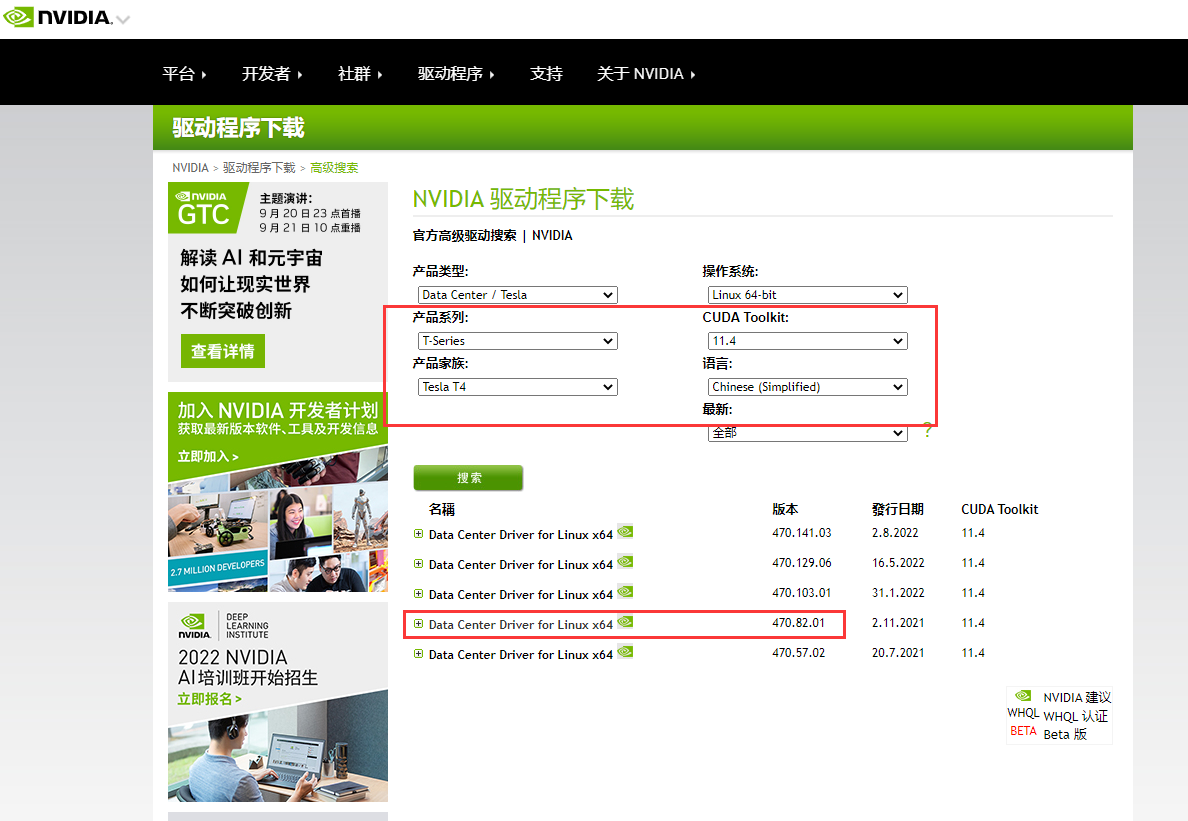Image resolution: width=1188 pixels, height=821 pixels.
Task: Click the 版本 column header
Action: coord(785,509)
